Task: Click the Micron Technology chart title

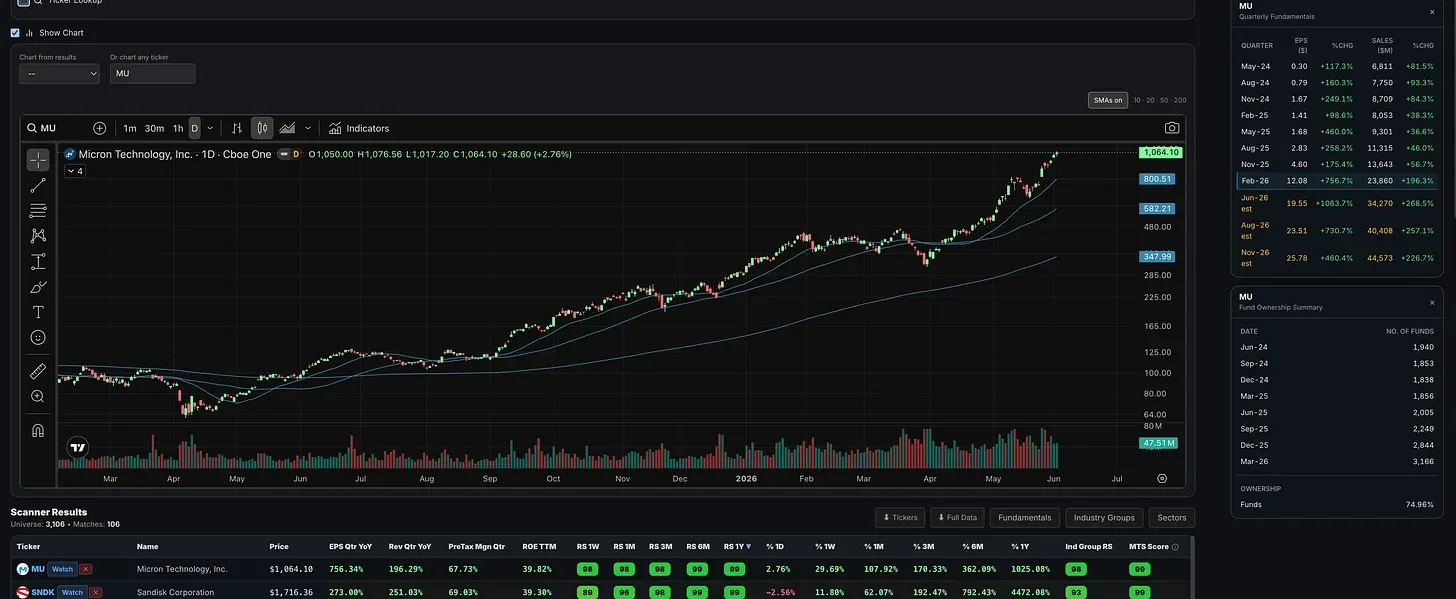Action: click(175, 154)
